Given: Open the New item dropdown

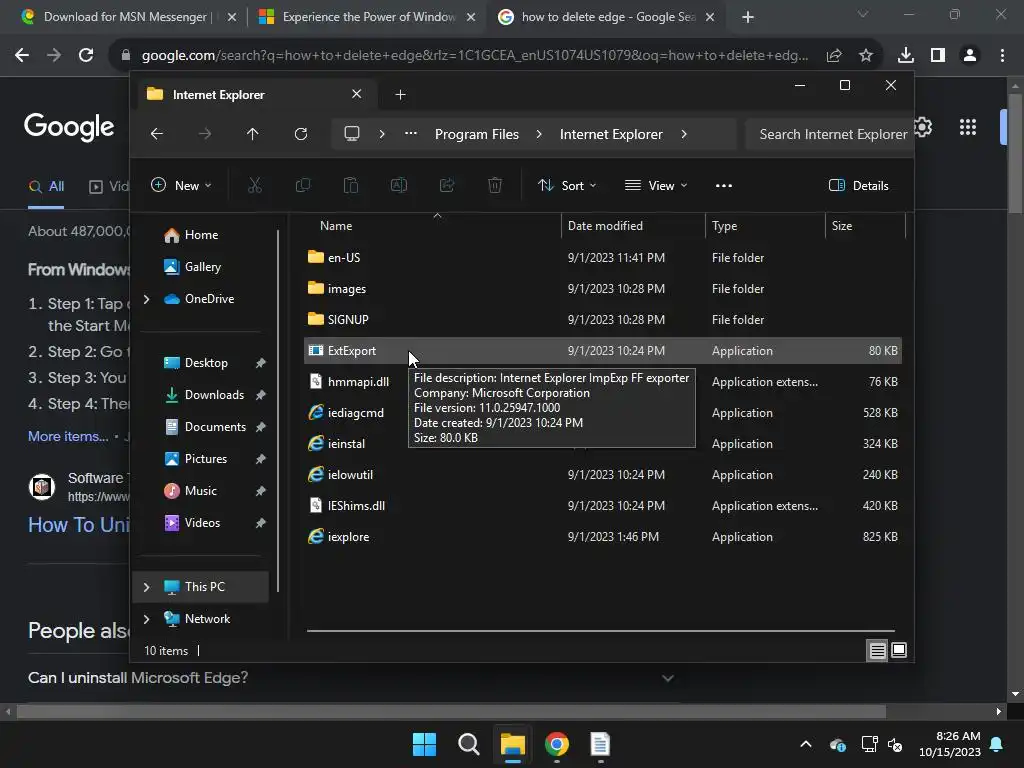Looking at the screenshot, I should (x=181, y=185).
